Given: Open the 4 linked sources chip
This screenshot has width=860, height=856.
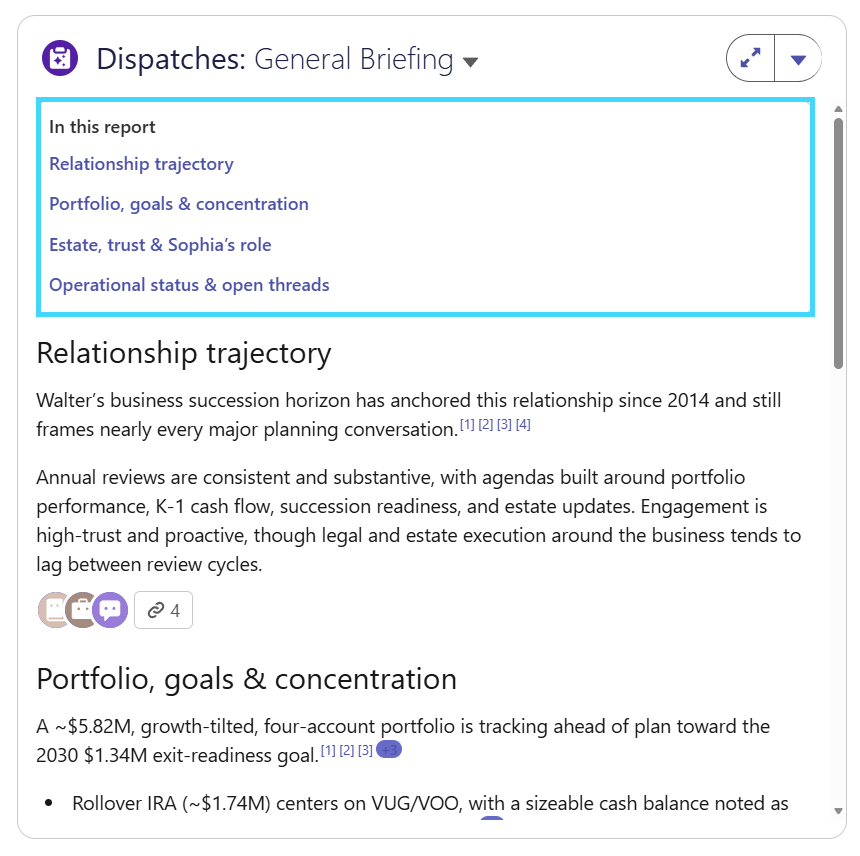Looking at the screenshot, I should (x=163, y=610).
